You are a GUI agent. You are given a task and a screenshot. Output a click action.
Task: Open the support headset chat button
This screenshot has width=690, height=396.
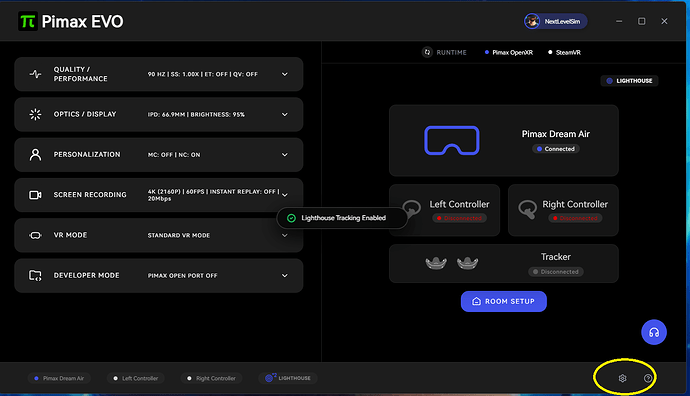653,332
